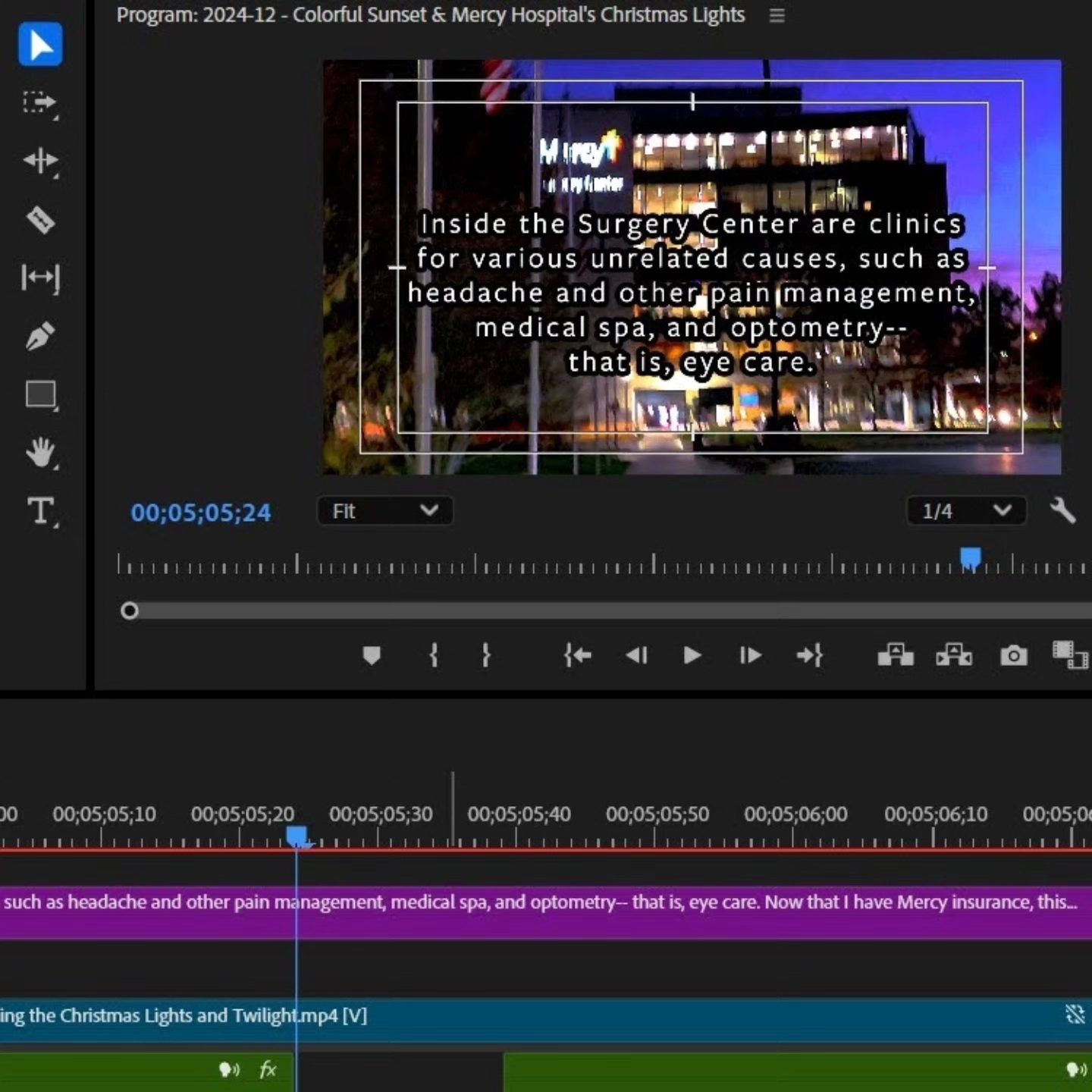Open the Program panel hamburger menu

[x=777, y=15]
